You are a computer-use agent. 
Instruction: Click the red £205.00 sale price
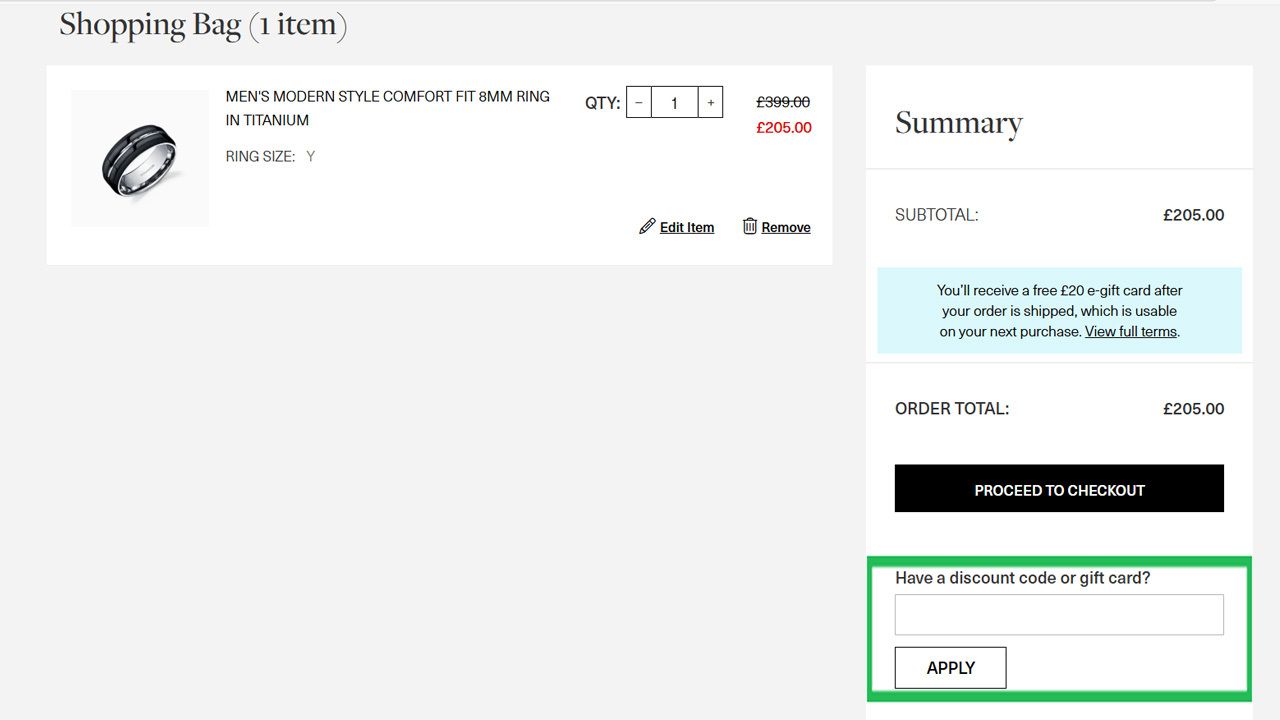coord(784,127)
